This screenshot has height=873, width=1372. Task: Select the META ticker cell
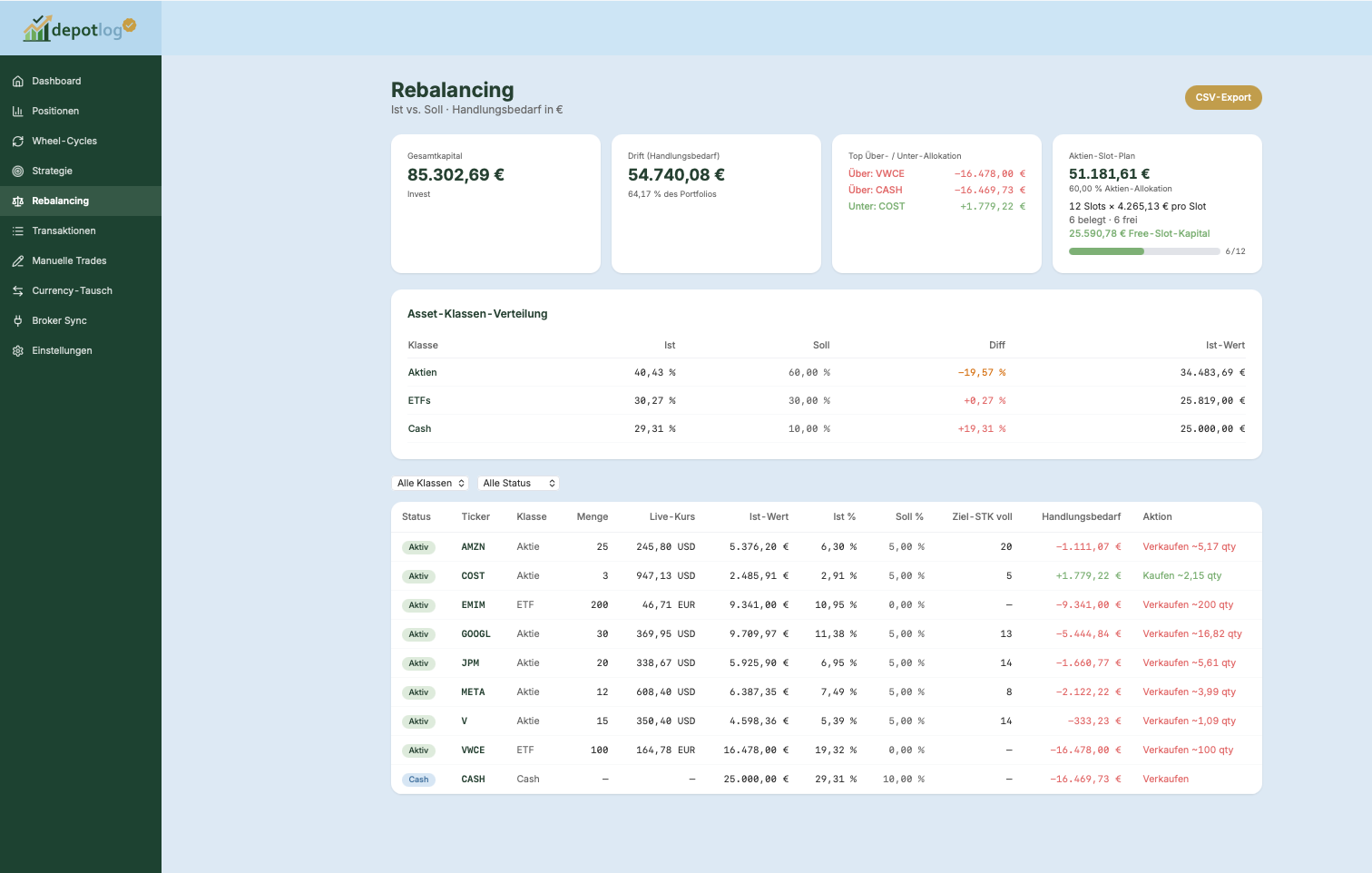tap(473, 692)
